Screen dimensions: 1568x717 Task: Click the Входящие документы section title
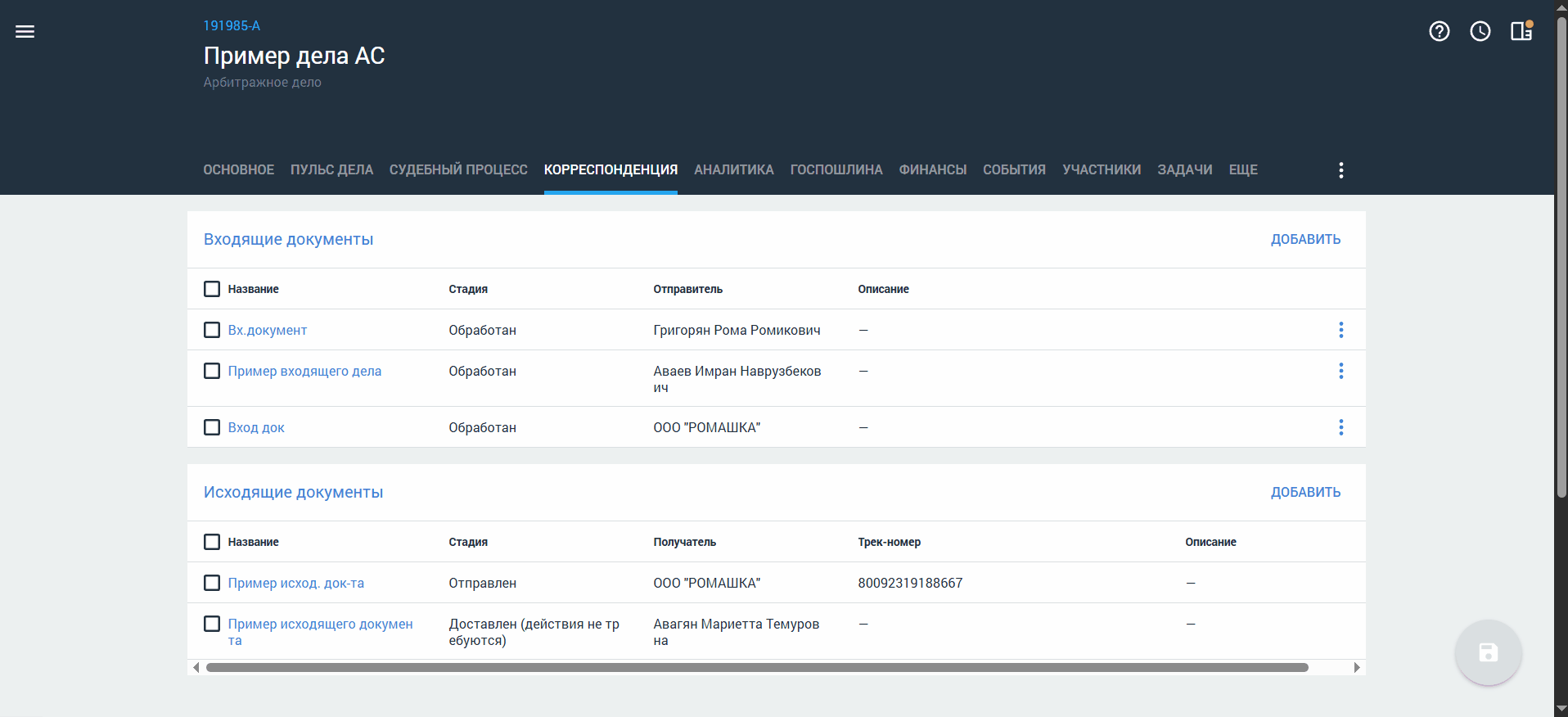tap(288, 239)
